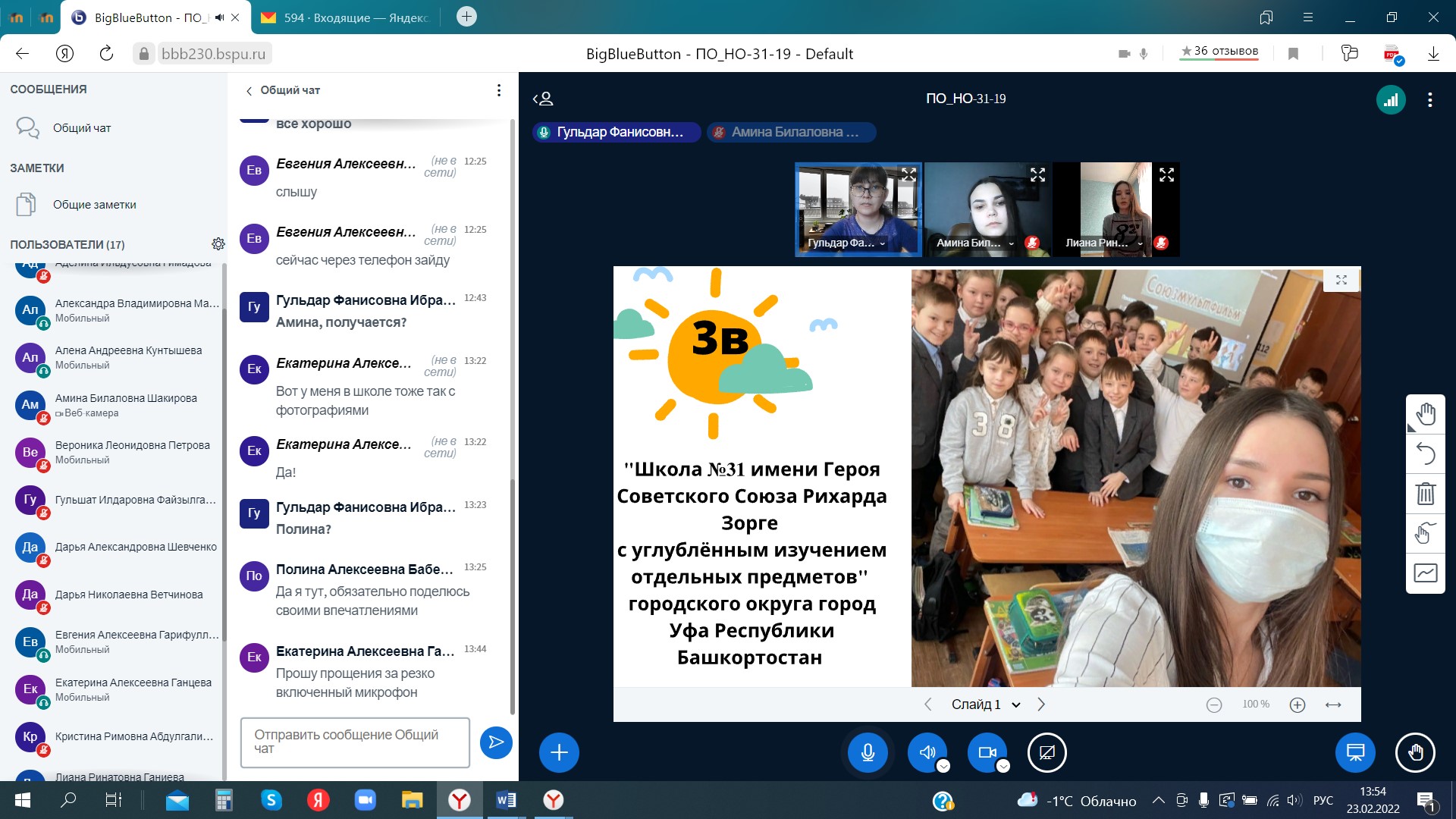Image resolution: width=1456 pixels, height=819 pixels.
Task: Open Общие заметки shared notes
Action: [x=94, y=205]
